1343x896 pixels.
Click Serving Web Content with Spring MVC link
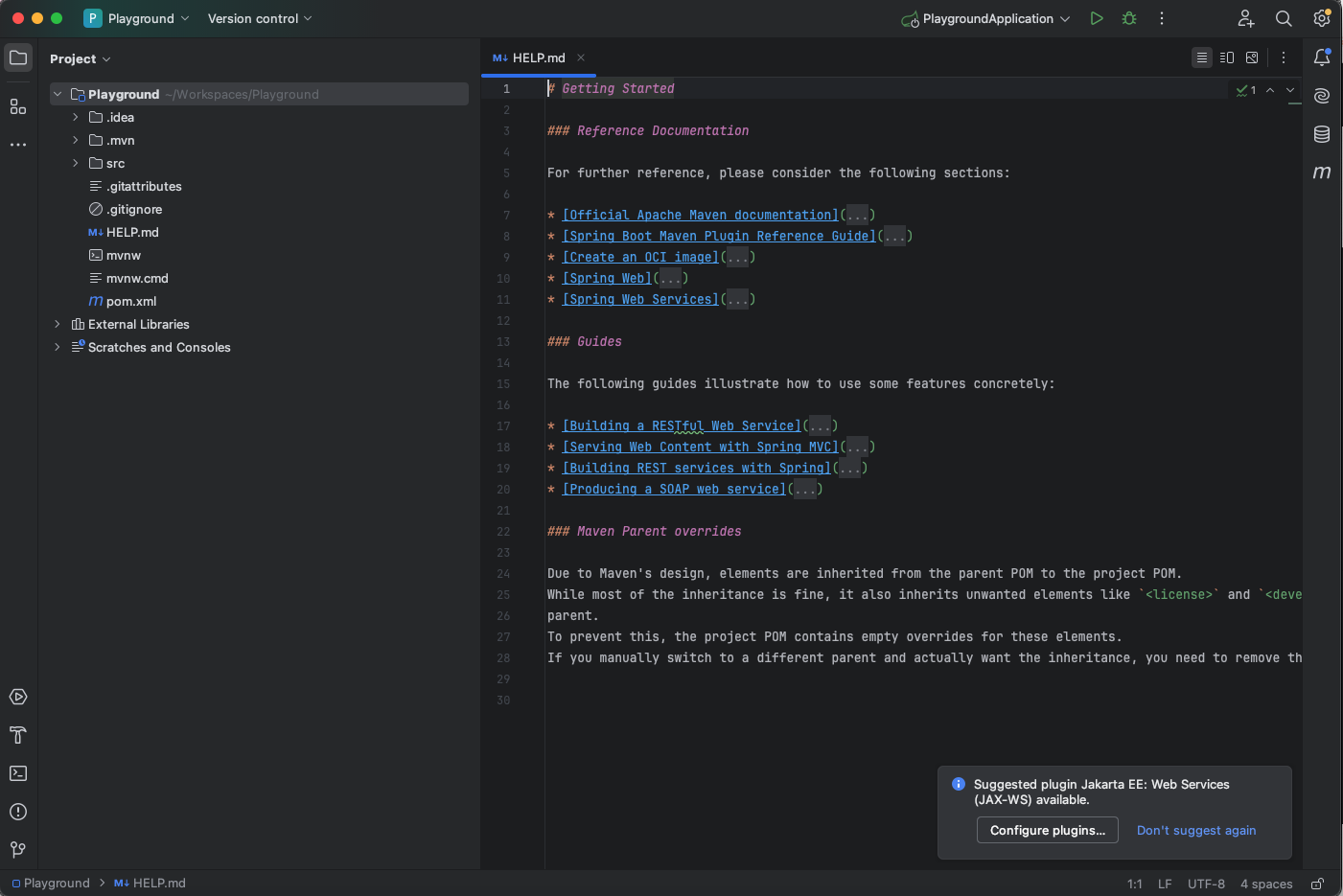click(x=700, y=447)
